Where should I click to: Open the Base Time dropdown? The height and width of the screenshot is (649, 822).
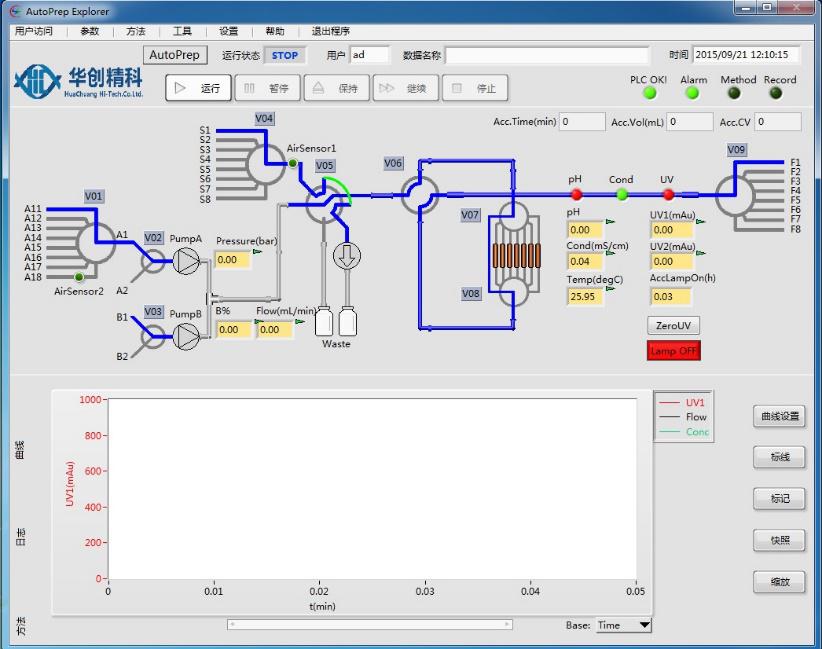[623, 625]
